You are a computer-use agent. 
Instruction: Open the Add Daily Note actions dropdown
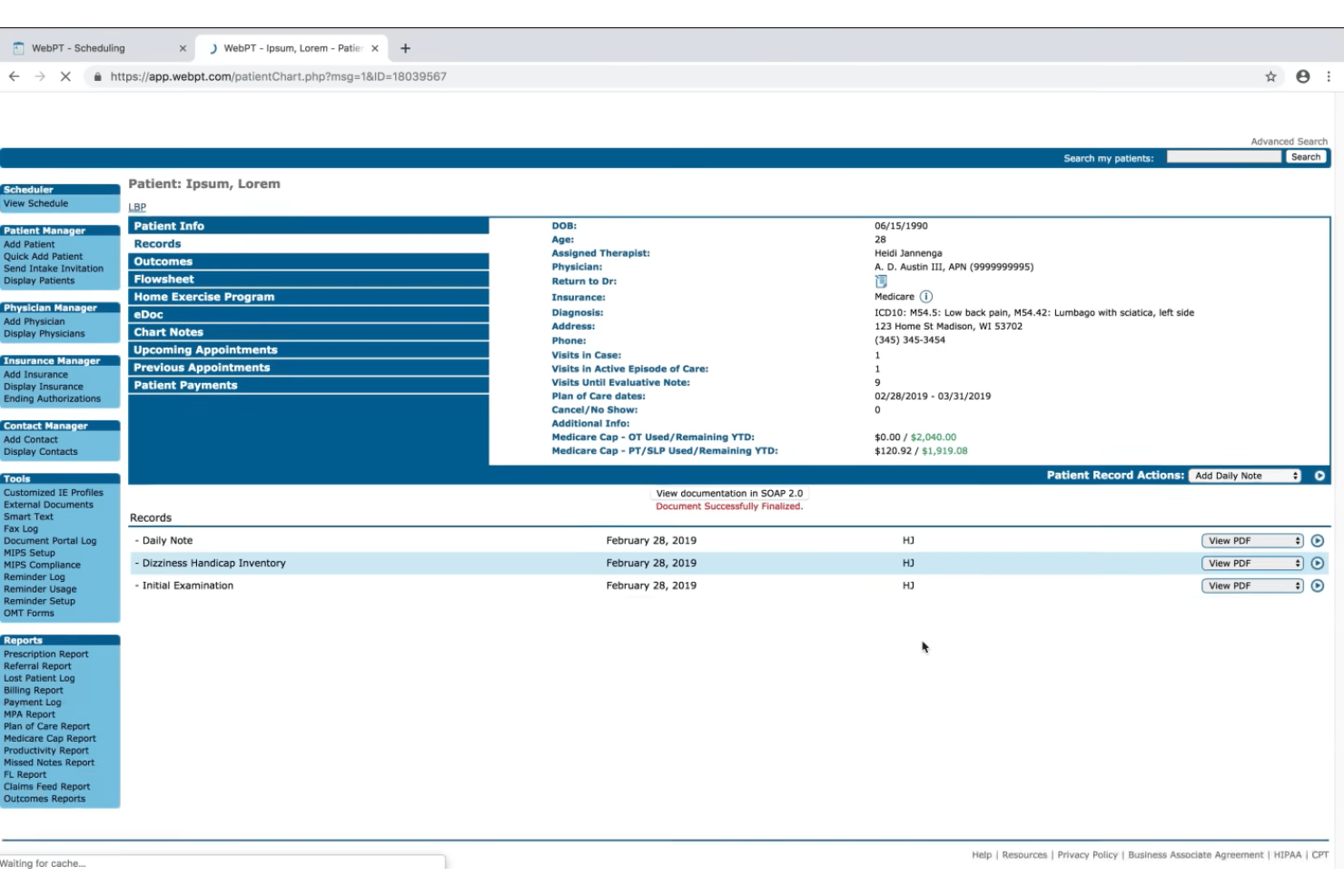[x=1246, y=476]
